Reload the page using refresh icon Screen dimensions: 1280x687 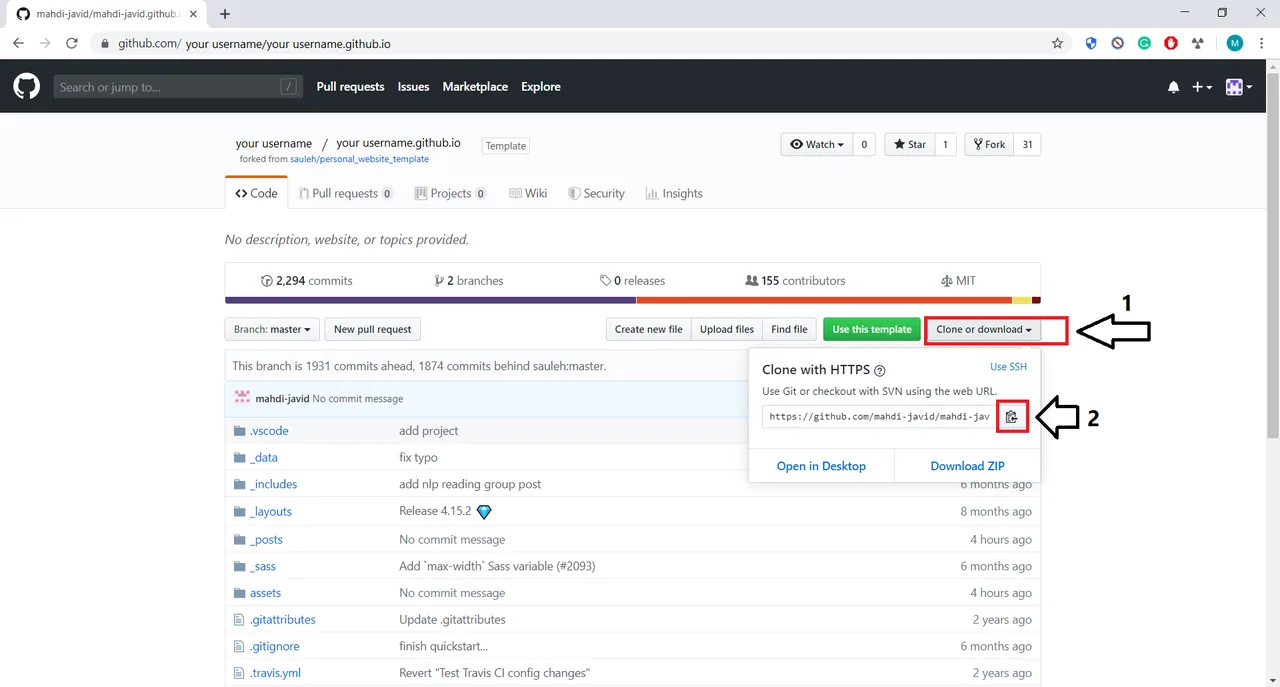(x=72, y=43)
